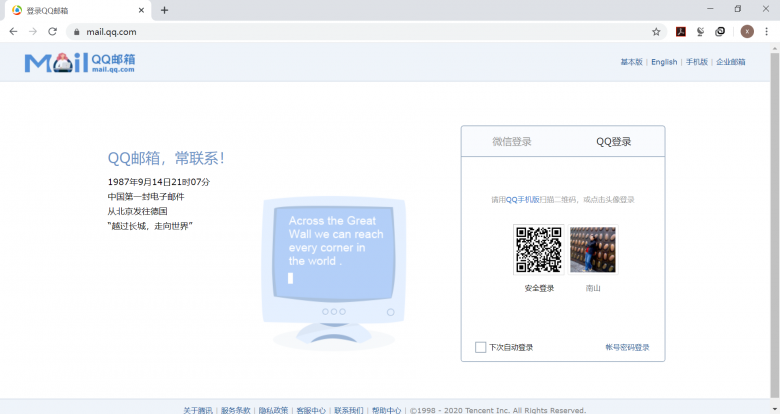The height and width of the screenshot is (414, 780).
Task: Switch page language to English
Action: pyautogui.click(x=664, y=62)
